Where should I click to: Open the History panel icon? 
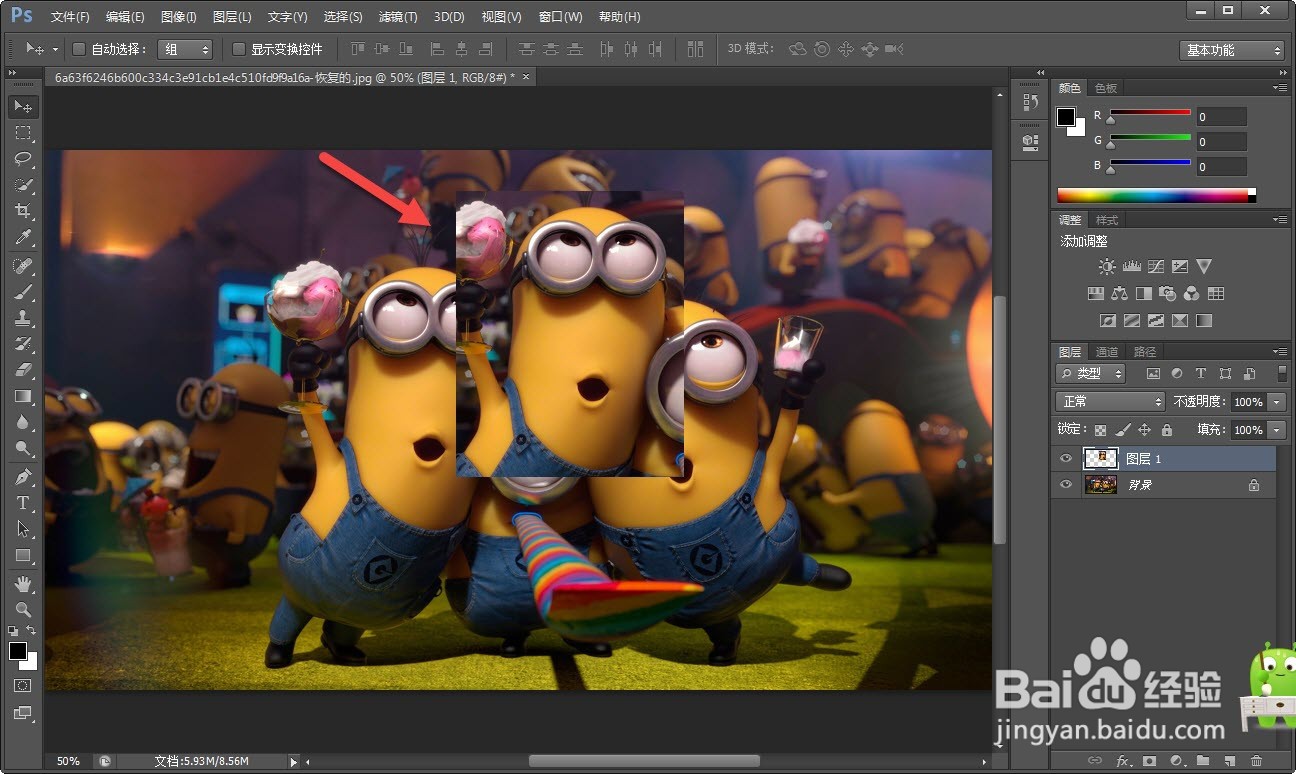[x=1030, y=102]
